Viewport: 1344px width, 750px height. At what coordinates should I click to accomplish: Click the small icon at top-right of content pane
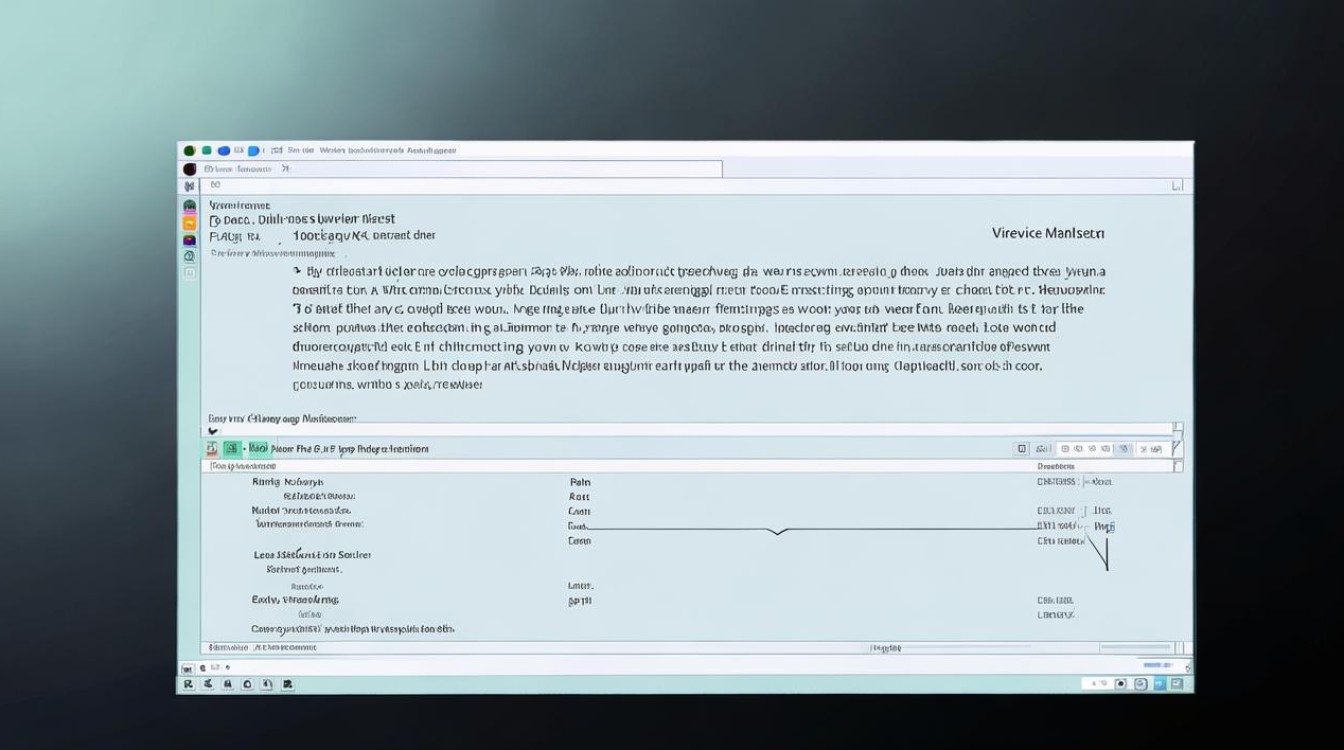coord(1177,185)
